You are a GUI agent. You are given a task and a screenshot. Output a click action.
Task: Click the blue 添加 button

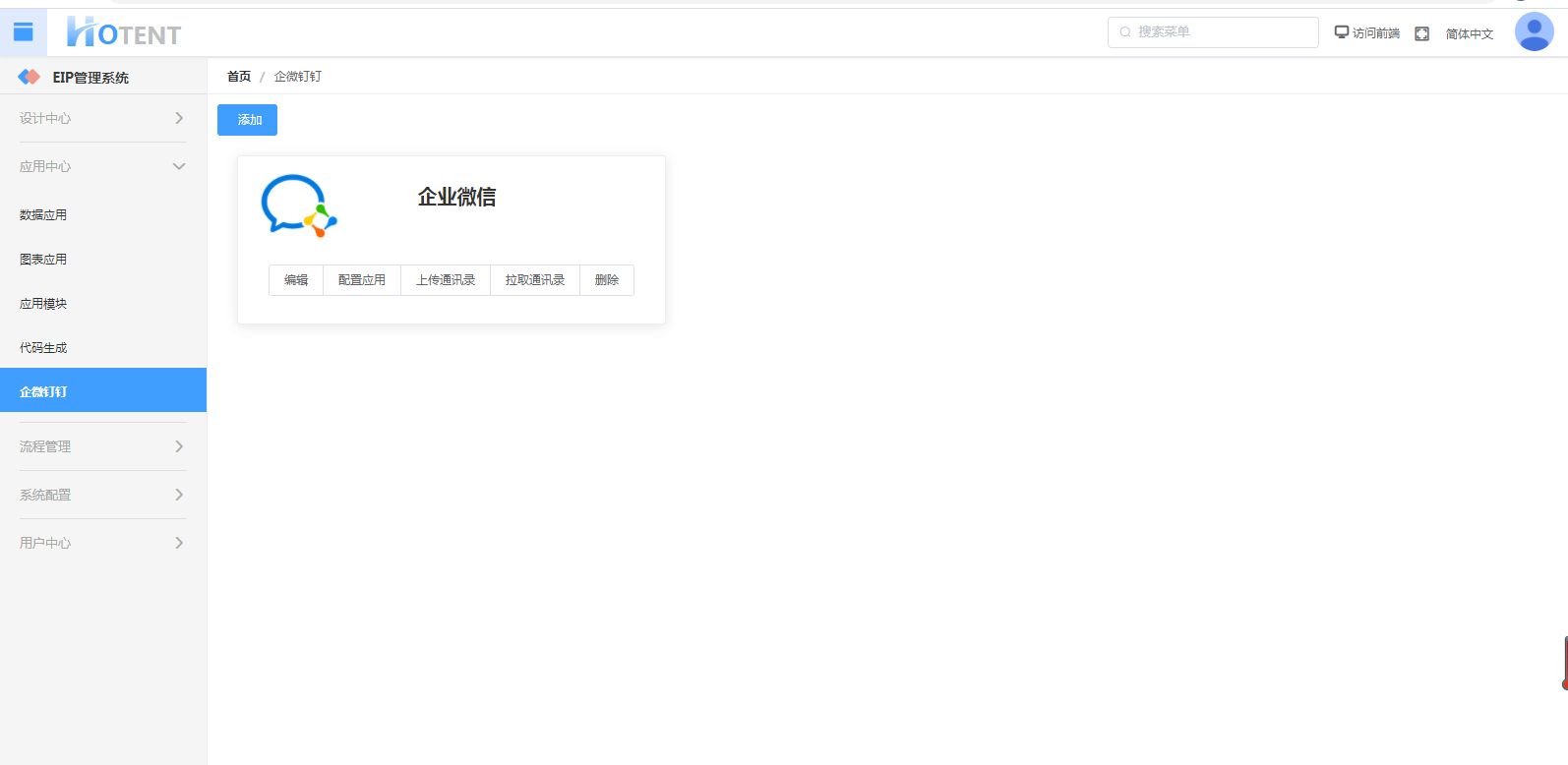coord(247,120)
